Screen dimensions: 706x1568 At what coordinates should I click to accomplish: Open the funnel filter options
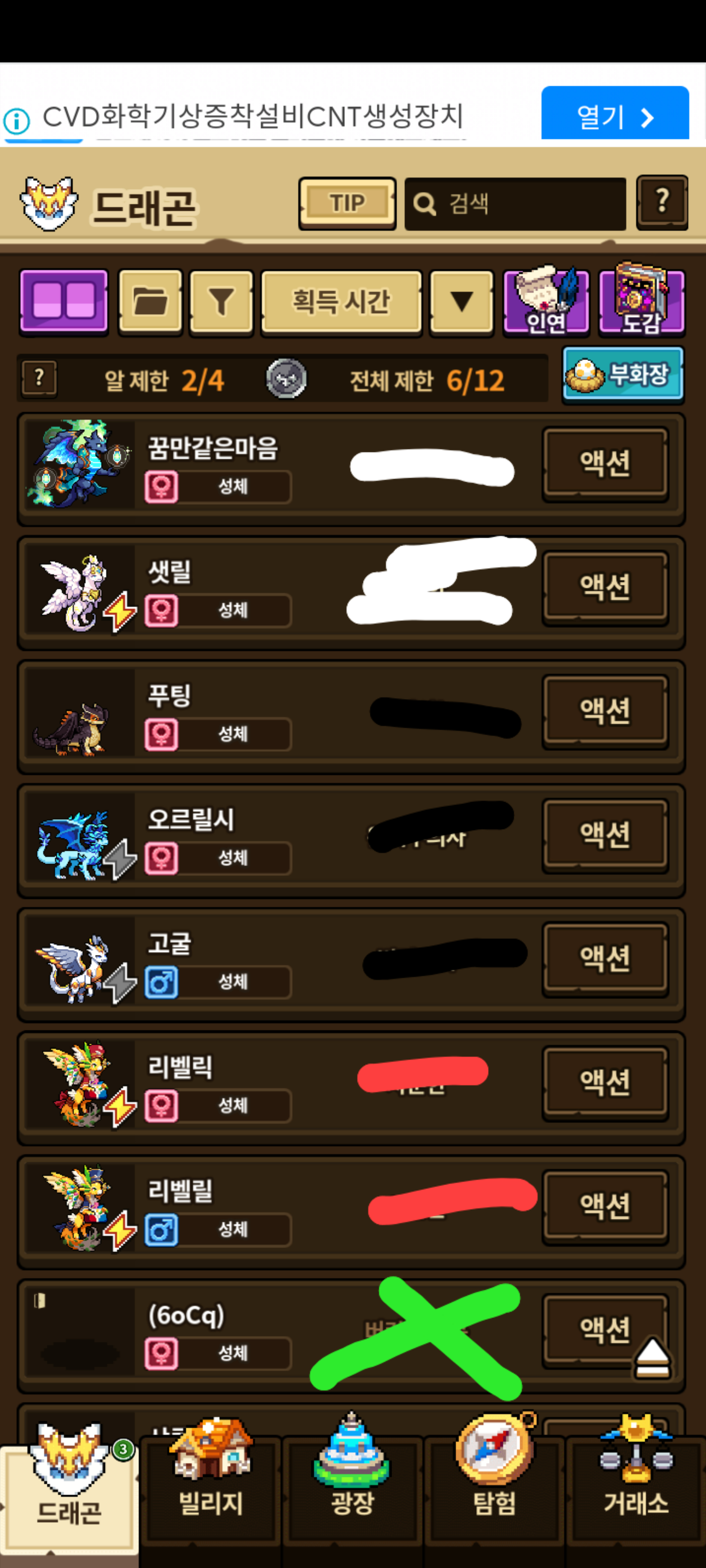(x=222, y=302)
